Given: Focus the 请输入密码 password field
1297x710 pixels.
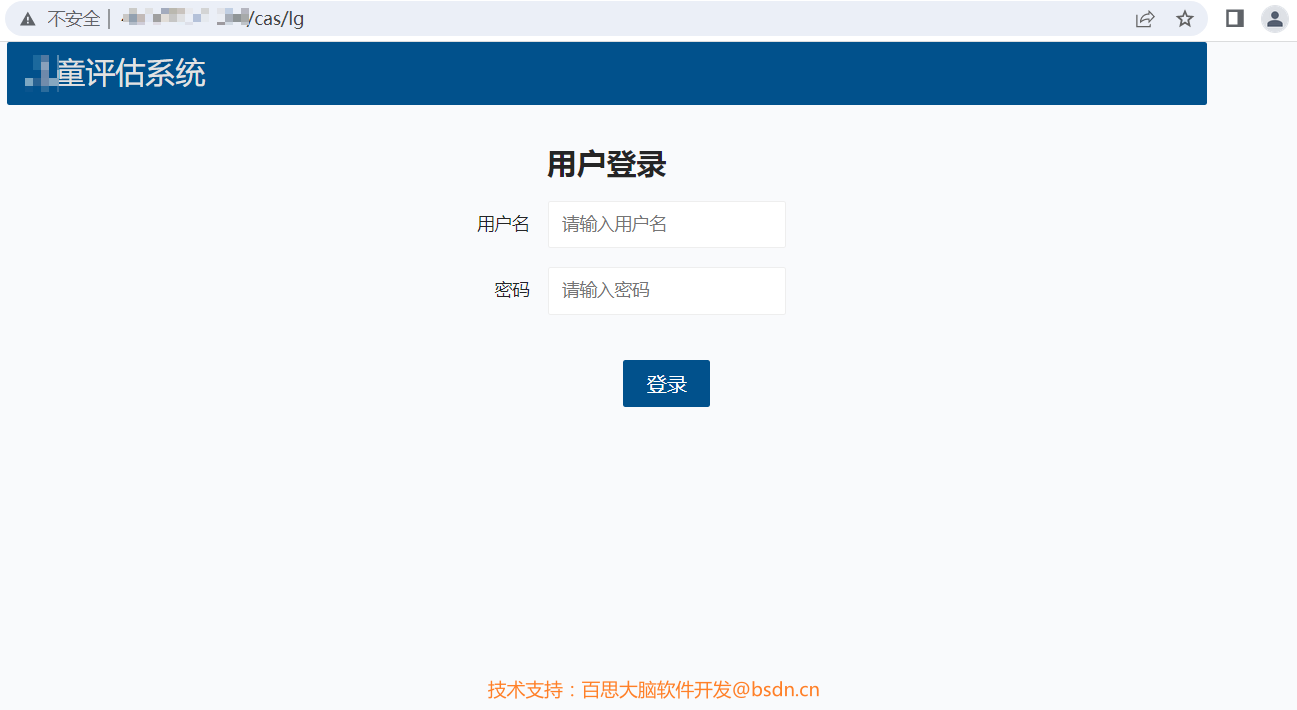Looking at the screenshot, I should point(667,291).
